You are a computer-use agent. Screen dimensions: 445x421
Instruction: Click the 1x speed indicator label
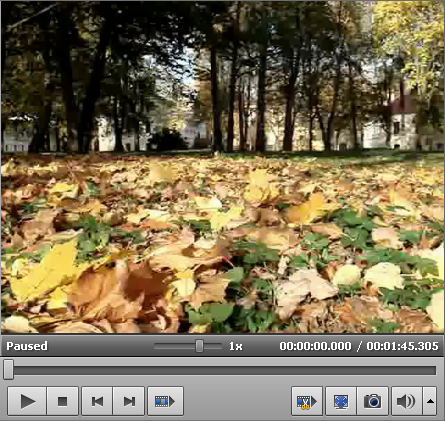coord(236,346)
